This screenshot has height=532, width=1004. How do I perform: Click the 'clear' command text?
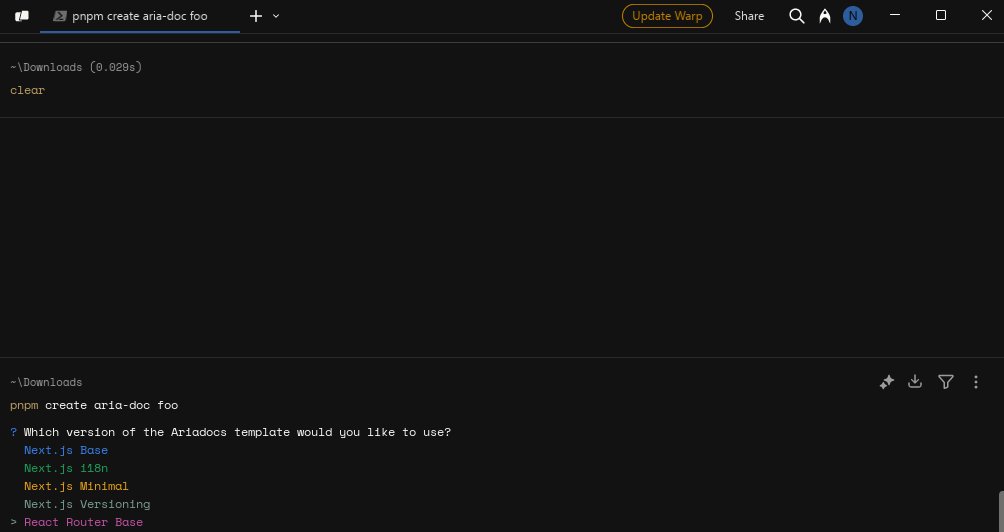point(28,90)
